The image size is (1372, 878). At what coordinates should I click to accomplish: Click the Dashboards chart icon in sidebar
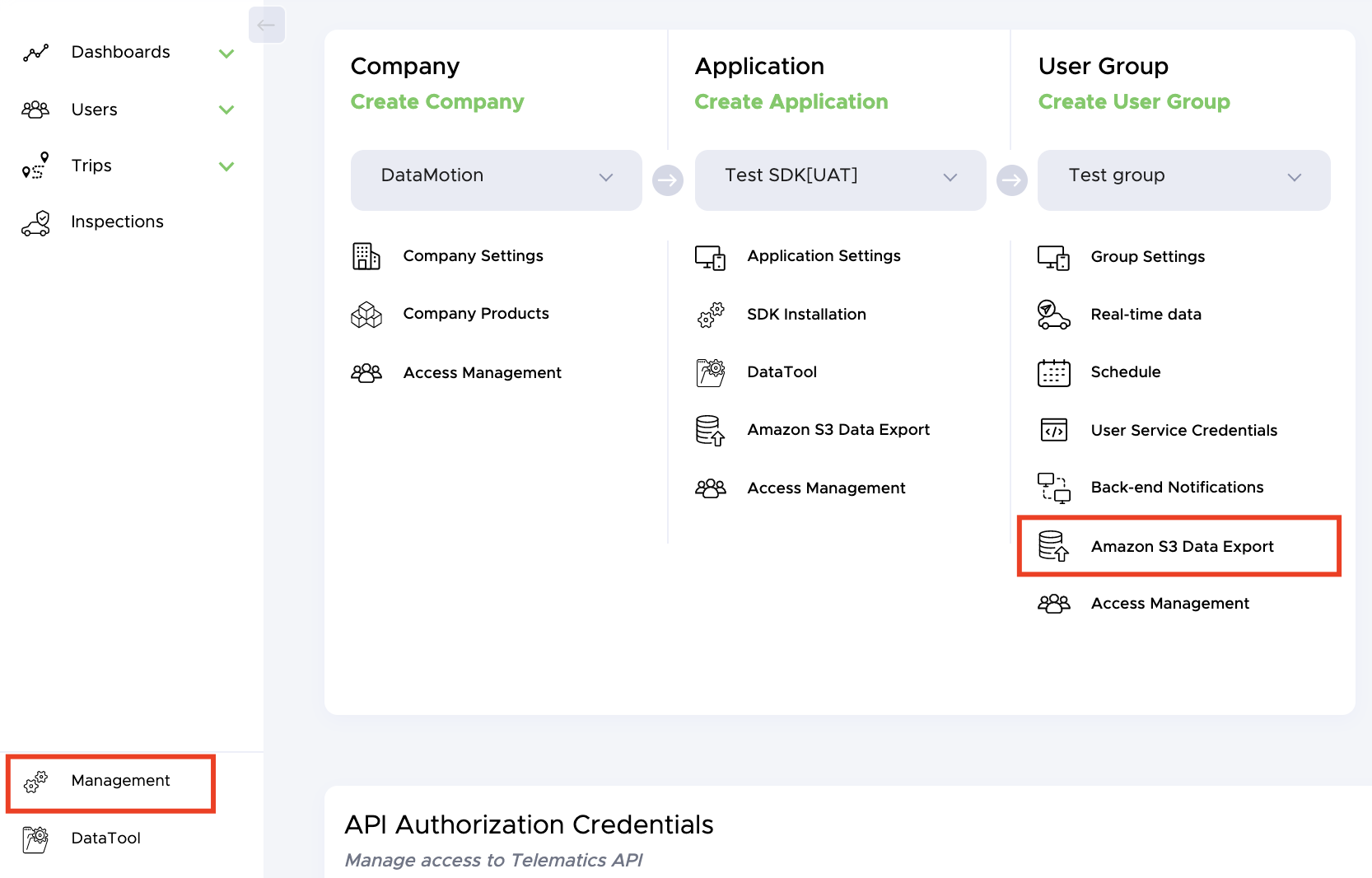click(x=35, y=53)
